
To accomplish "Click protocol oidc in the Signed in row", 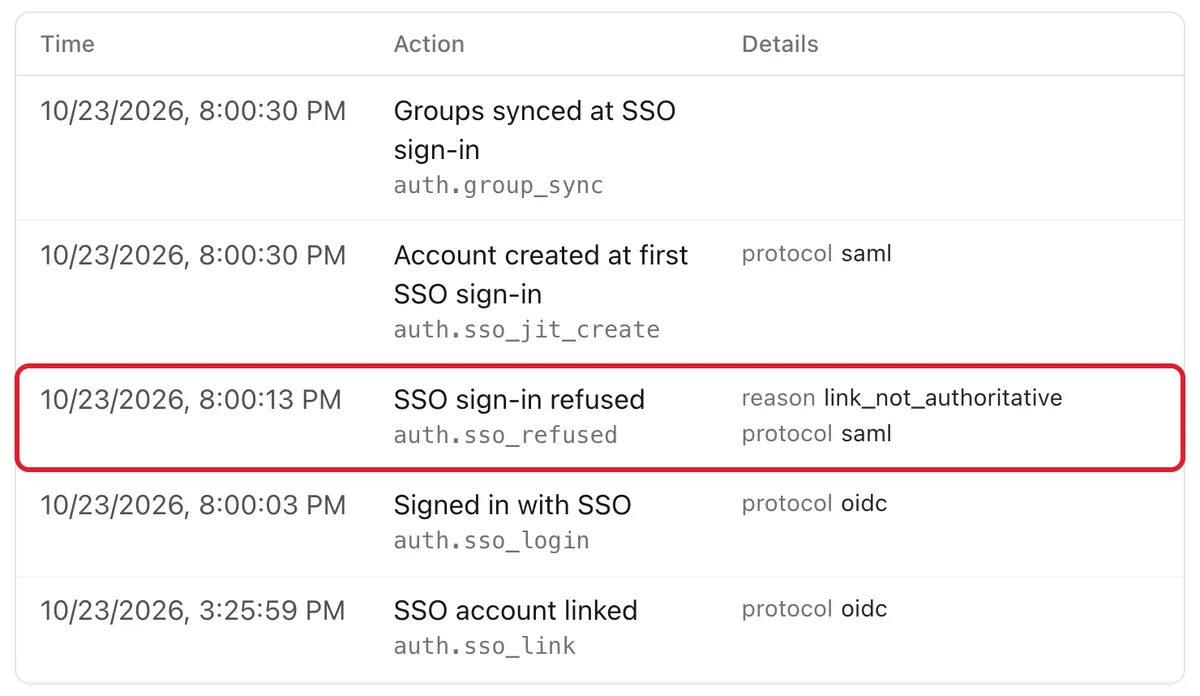I will click(x=814, y=504).
